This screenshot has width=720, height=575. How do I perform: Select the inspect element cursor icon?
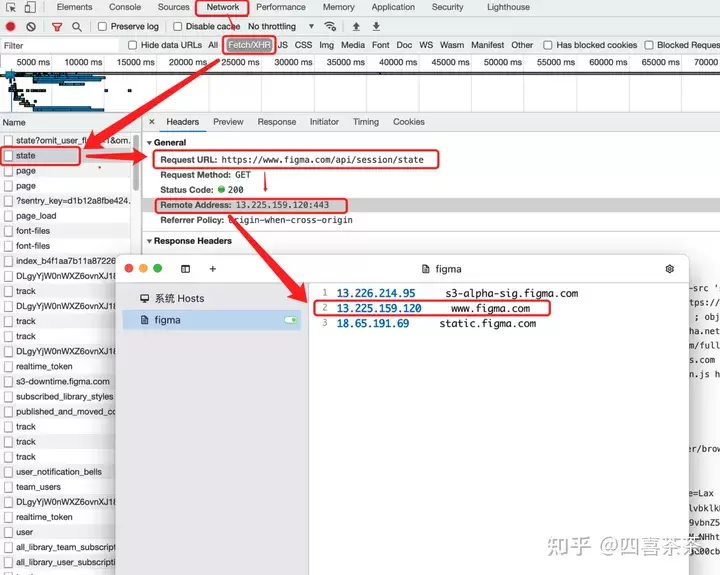click(11, 7)
